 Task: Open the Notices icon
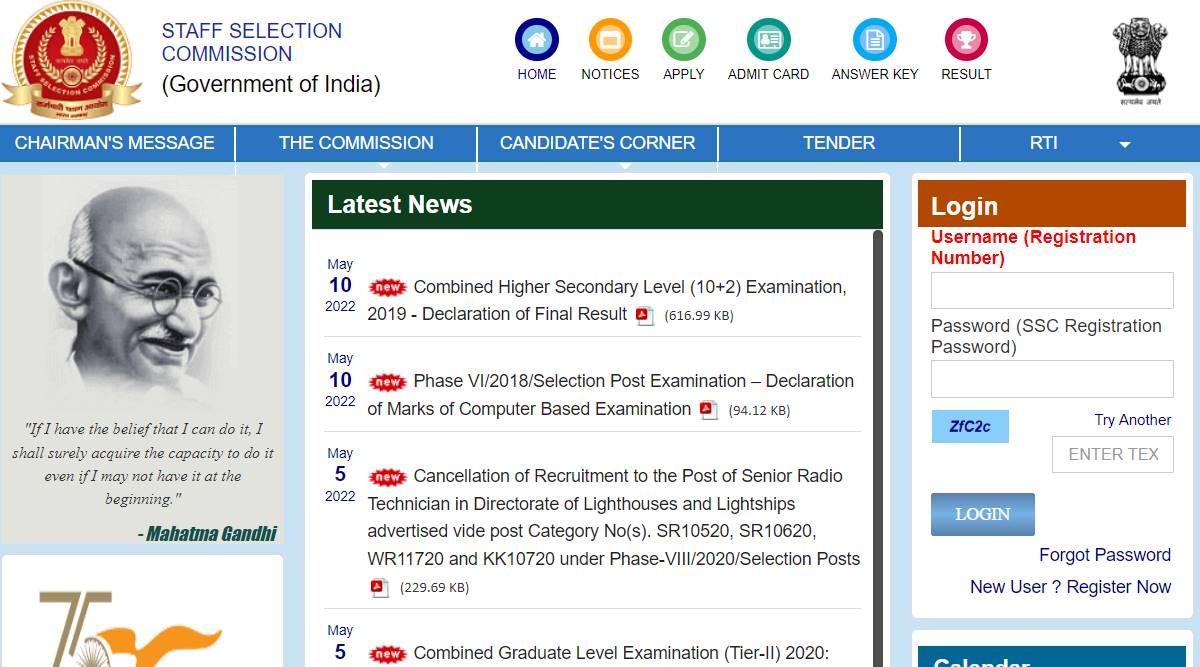pos(610,40)
